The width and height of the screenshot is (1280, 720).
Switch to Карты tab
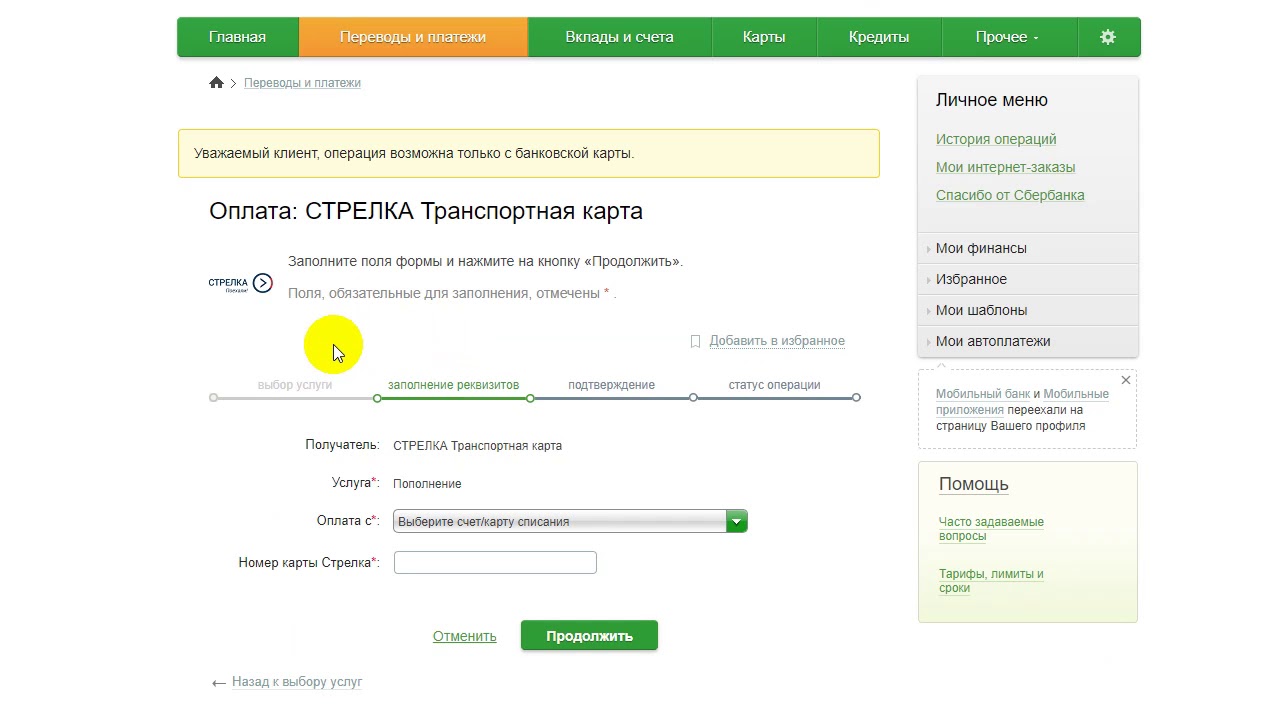764,37
